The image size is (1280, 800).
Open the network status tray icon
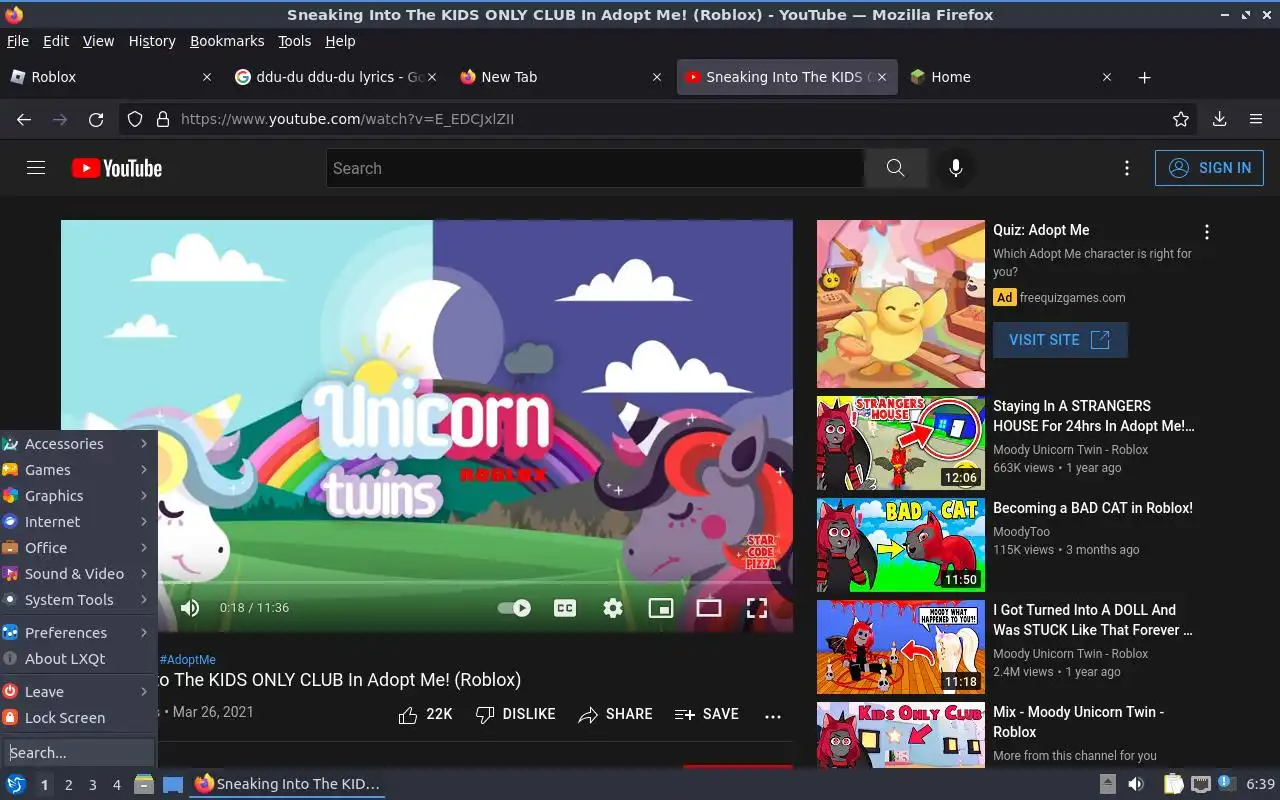click(1201, 784)
